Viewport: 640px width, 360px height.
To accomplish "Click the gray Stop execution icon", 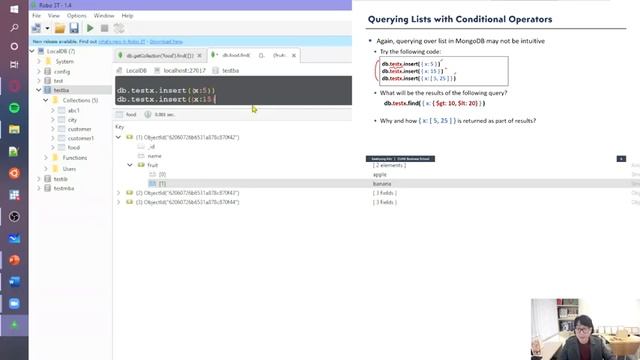I will (104, 28).
